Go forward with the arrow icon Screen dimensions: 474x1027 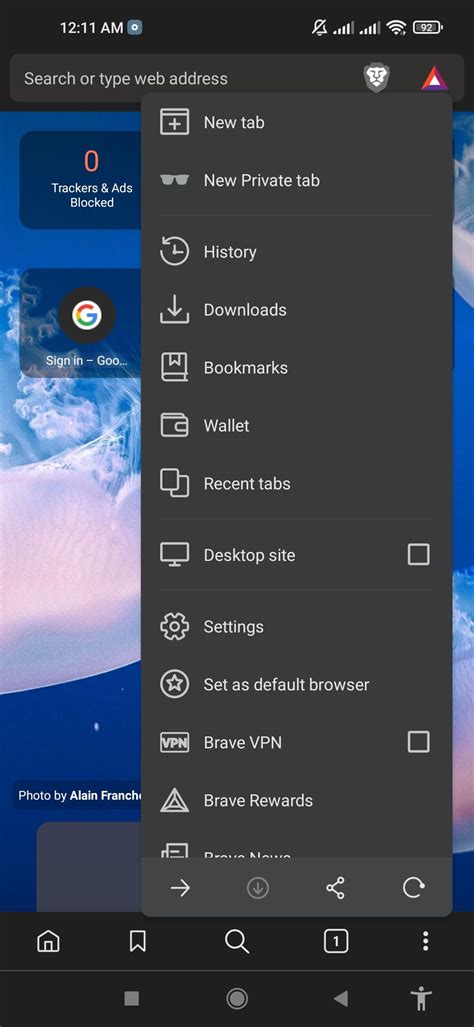(180, 888)
